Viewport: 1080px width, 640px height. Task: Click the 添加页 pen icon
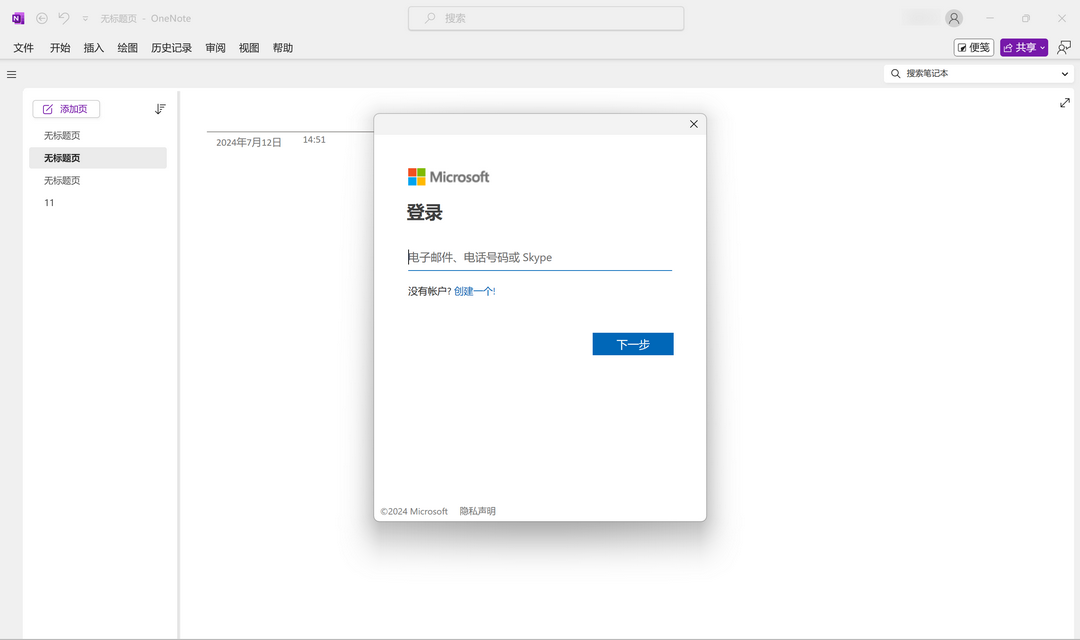click(x=48, y=108)
